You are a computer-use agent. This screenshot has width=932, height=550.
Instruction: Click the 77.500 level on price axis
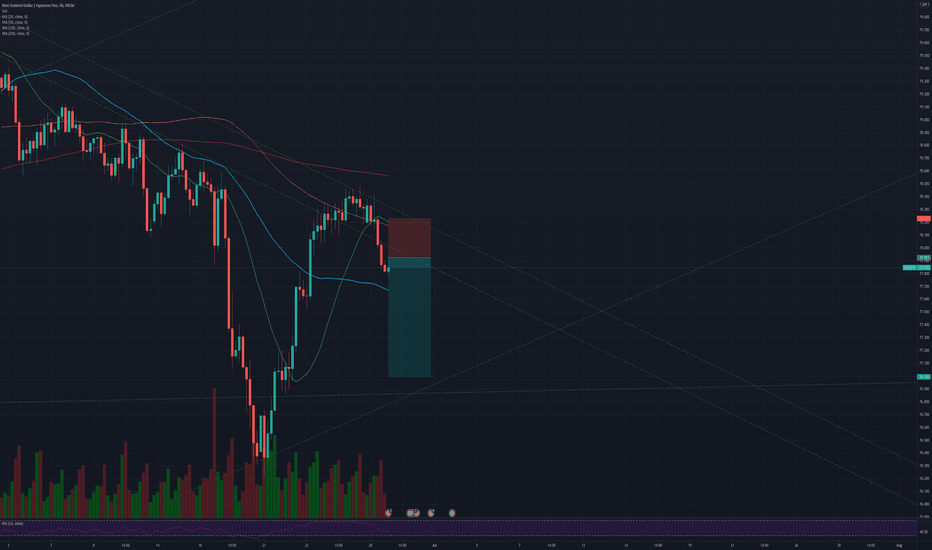coord(924,312)
